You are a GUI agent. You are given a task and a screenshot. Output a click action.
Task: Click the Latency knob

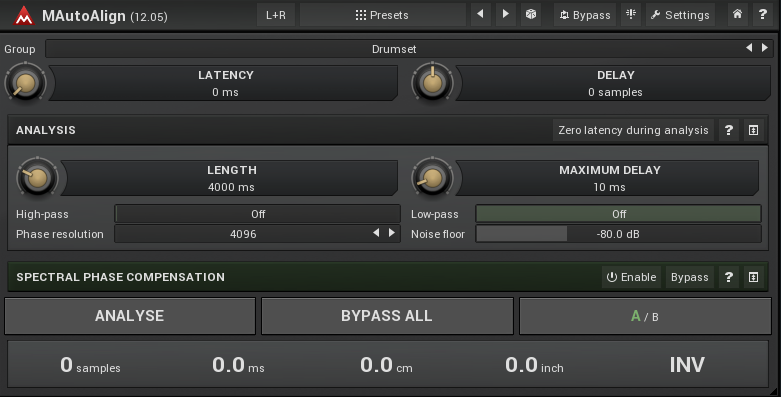25,83
